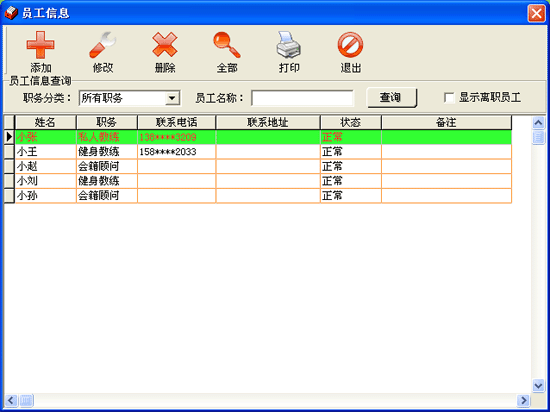Show all records with 全部 magnifier
Screen dimensions: 550x412
coord(227,45)
